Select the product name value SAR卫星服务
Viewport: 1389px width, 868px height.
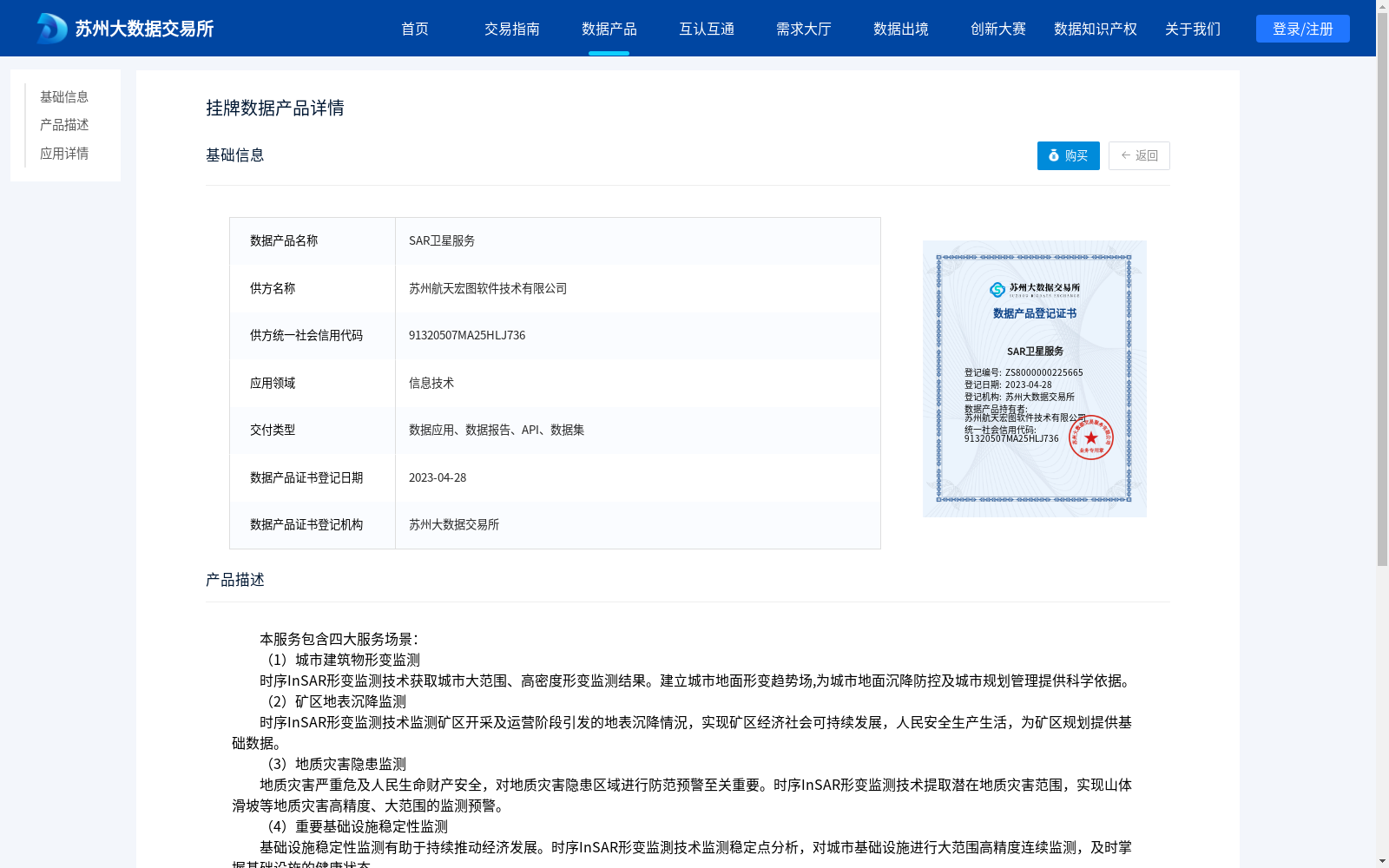pyautogui.click(x=442, y=240)
